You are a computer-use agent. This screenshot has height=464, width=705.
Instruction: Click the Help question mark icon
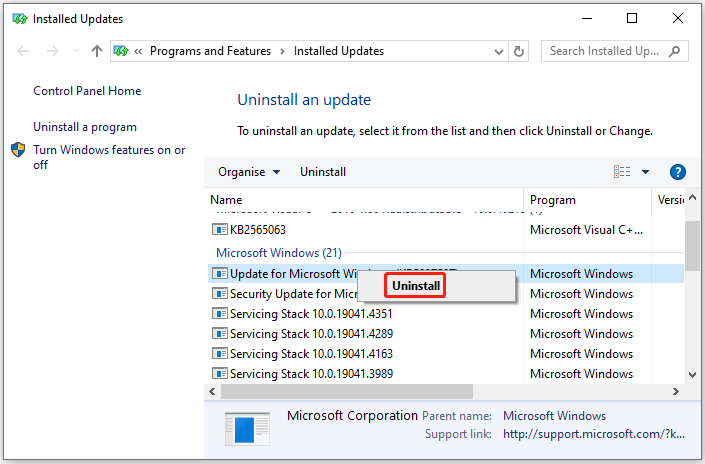point(678,172)
